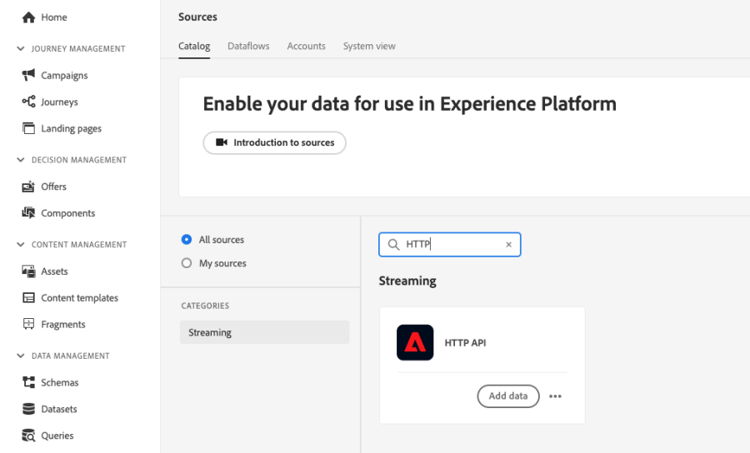Open the Assets icon
Screen dimensions: 750x453
pyautogui.click(x=29, y=271)
